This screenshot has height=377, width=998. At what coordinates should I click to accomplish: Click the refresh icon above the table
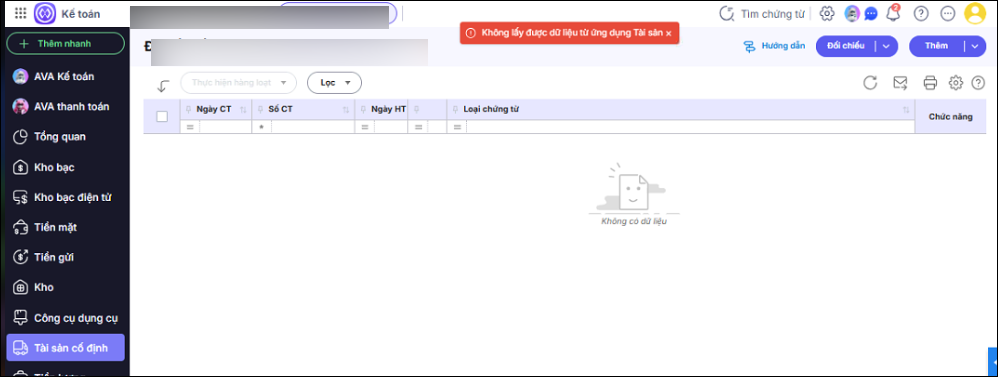(x=870, y=83)
